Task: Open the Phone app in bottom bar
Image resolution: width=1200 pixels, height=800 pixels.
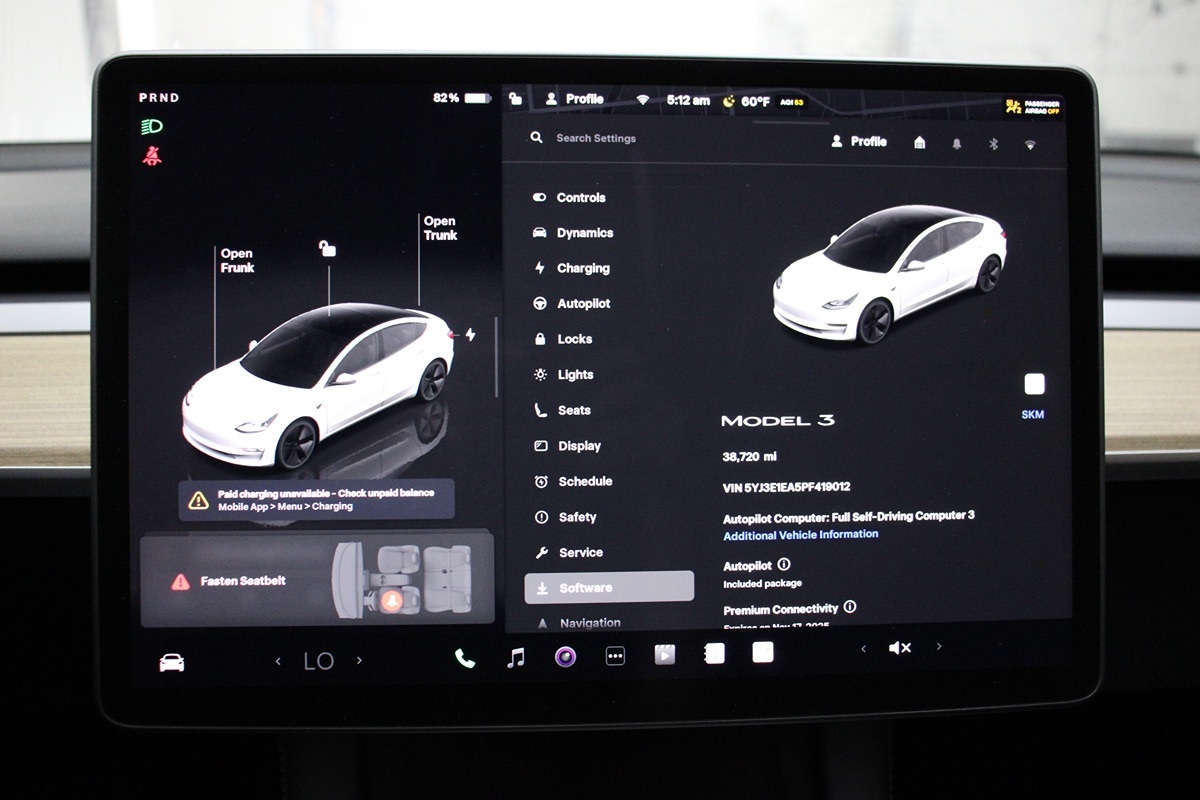Action: coord(465,657)
